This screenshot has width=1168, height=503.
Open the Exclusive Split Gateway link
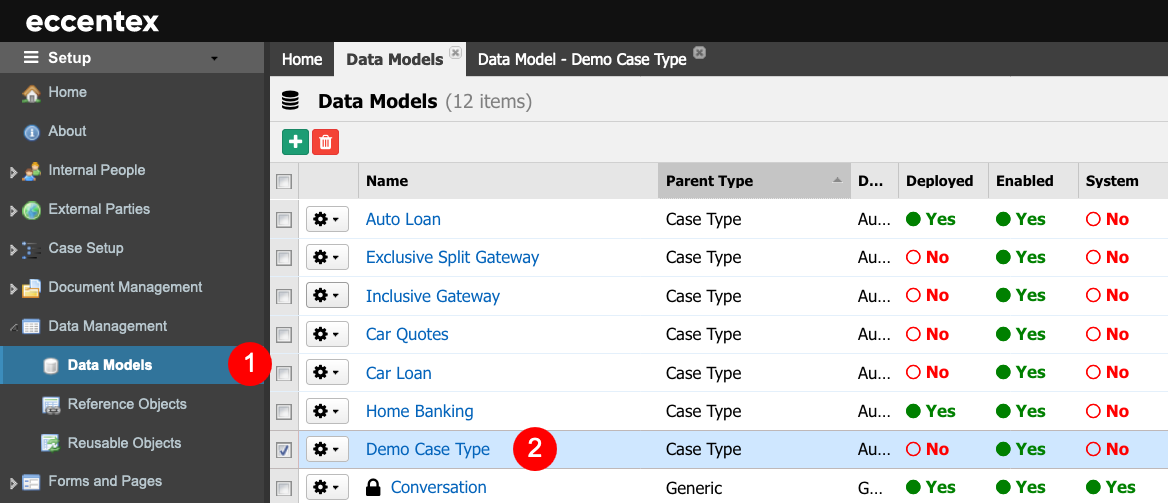pyautogui.click(x=452, y=258)
